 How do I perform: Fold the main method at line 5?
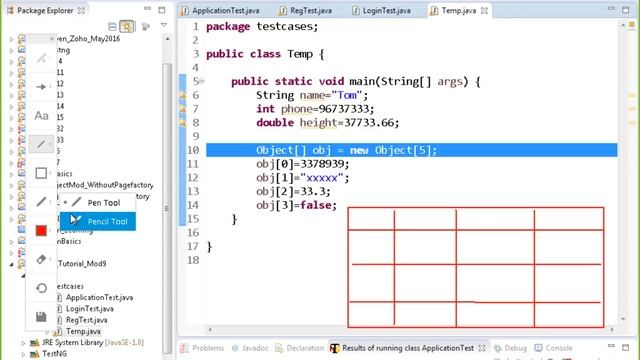pos(202,81)
